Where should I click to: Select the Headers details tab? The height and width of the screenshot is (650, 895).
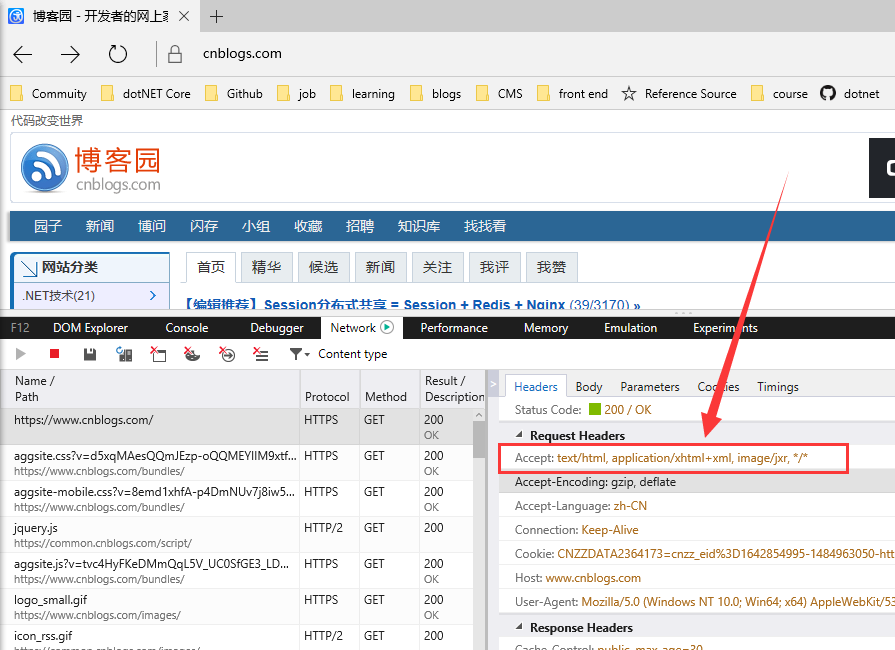click(535, 386)
